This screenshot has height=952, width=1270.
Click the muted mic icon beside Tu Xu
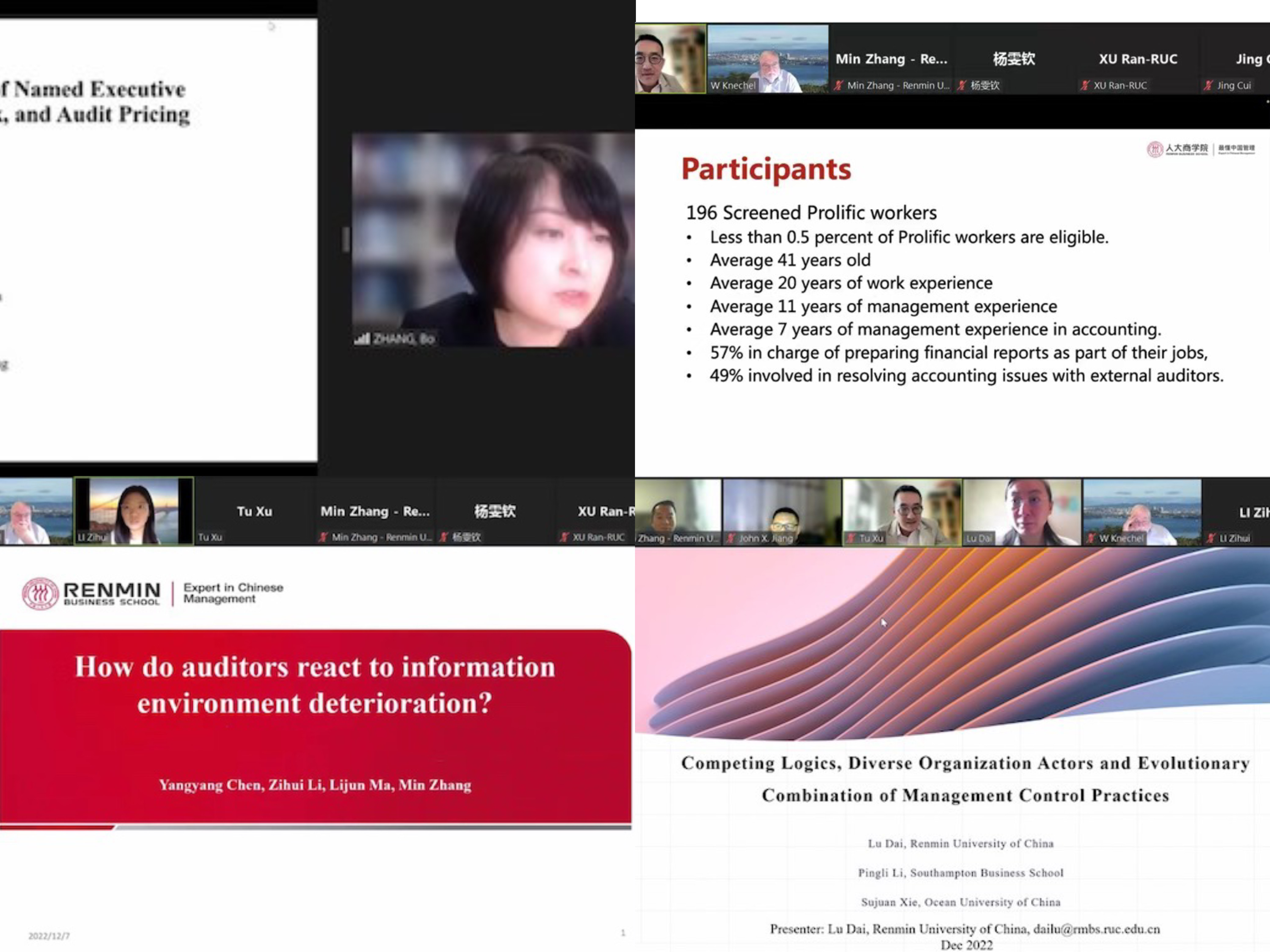851,538
